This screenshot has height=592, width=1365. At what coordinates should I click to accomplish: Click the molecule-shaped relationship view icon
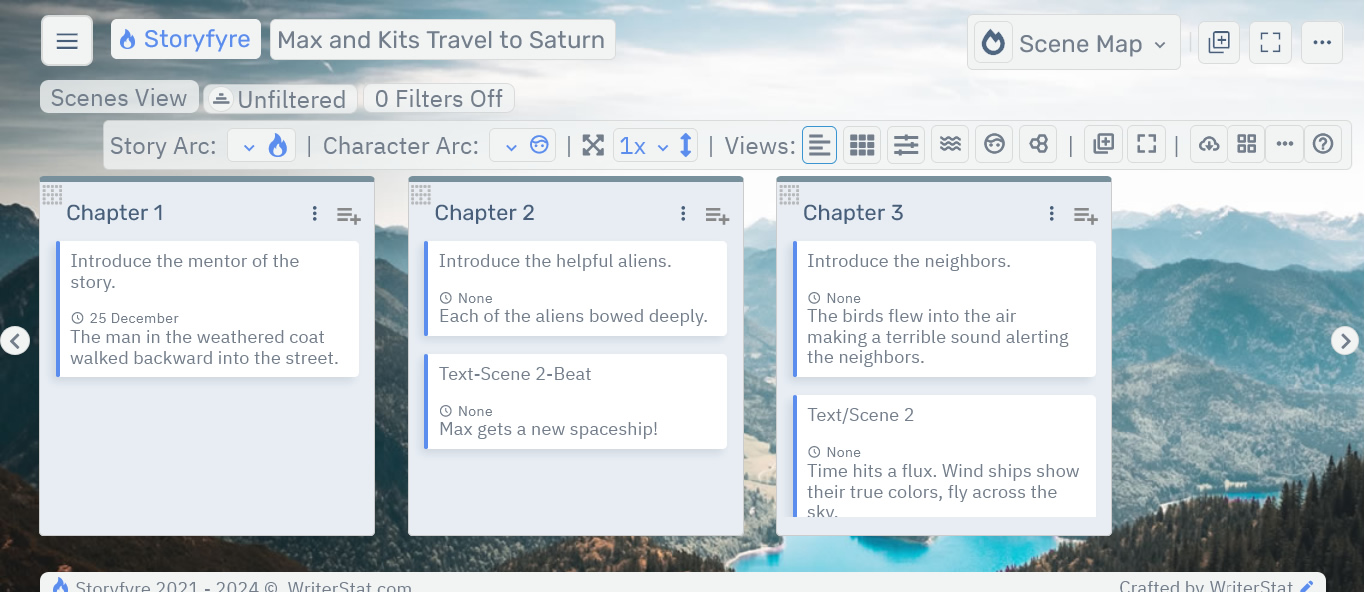(x=1037, y=144)
